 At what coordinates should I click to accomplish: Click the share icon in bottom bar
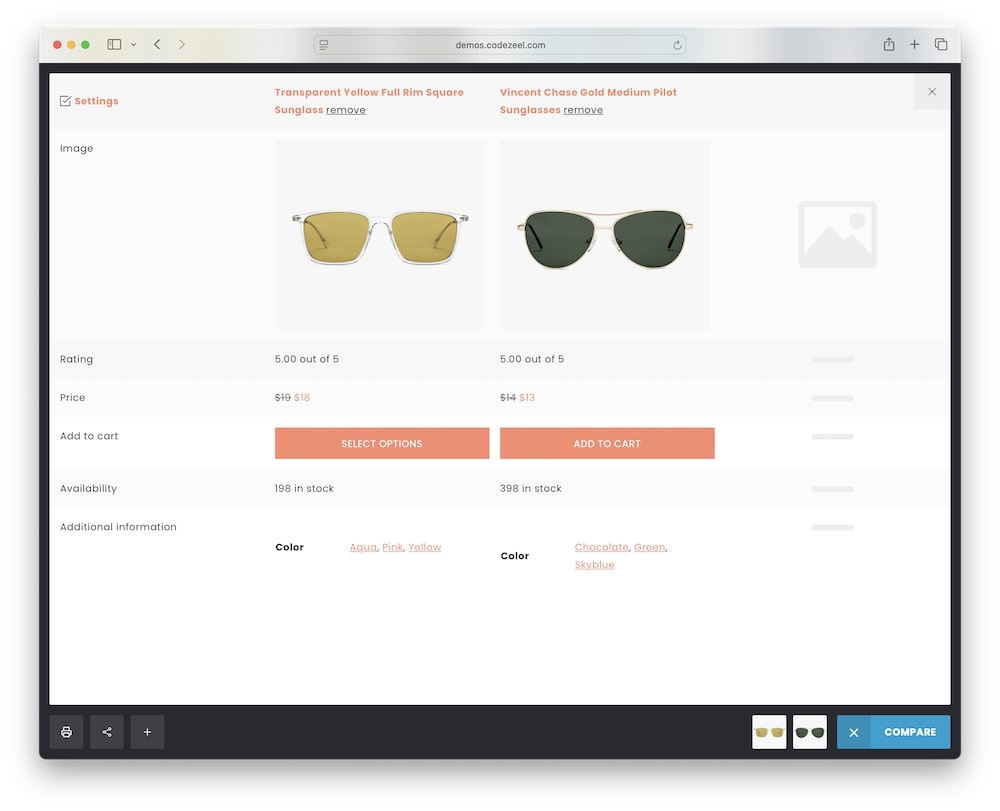click(x=107, y=732)
